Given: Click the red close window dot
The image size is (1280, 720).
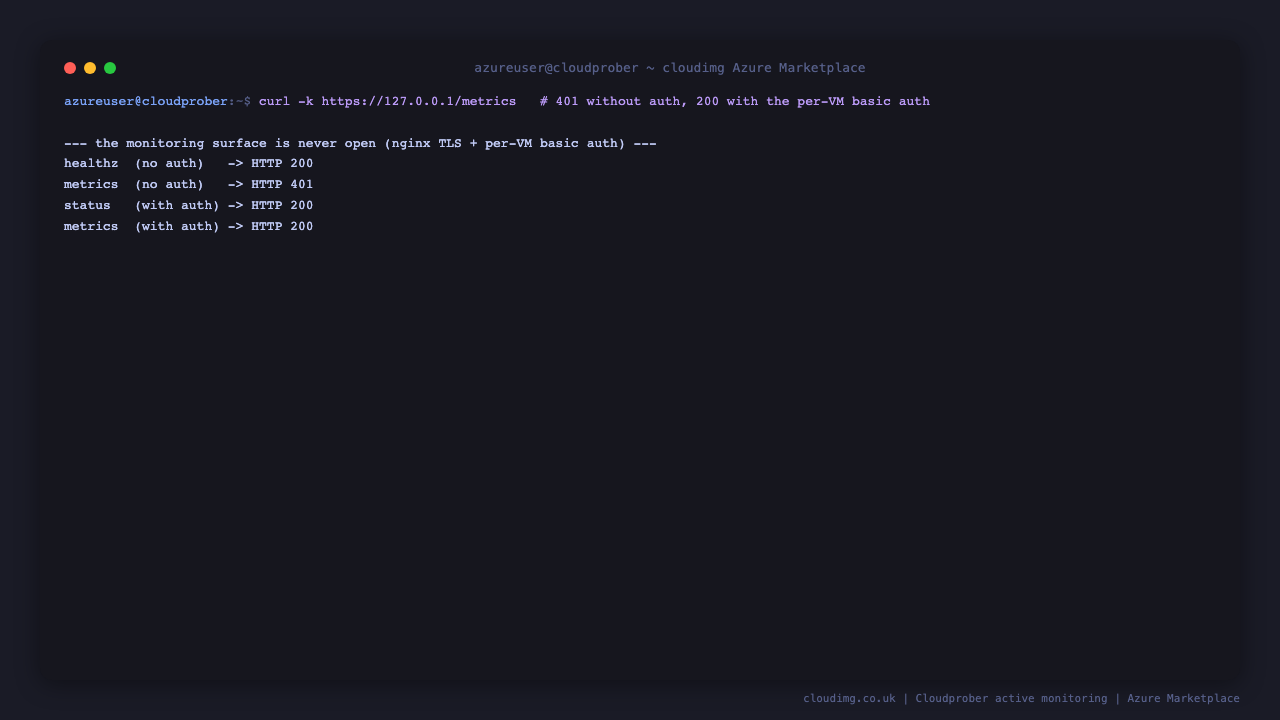Looking at the screenshot, I should coord(70,68).
